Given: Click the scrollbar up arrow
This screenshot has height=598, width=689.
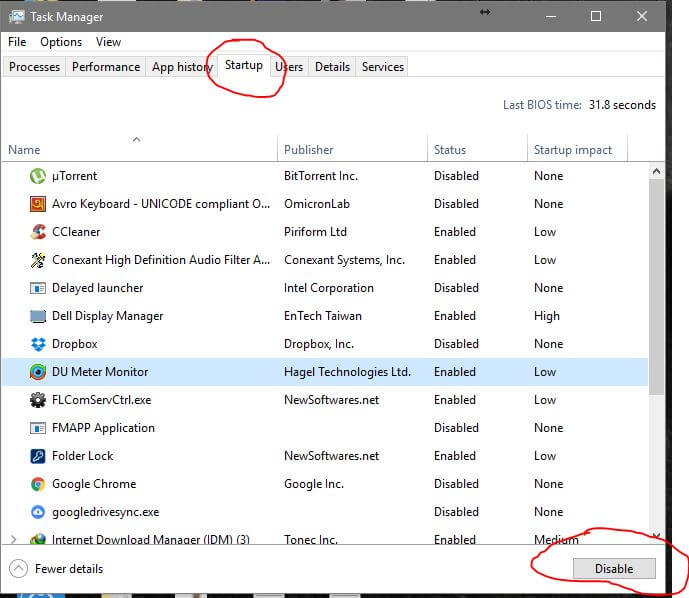Looking at the screenshot, I should coord(656,171).
